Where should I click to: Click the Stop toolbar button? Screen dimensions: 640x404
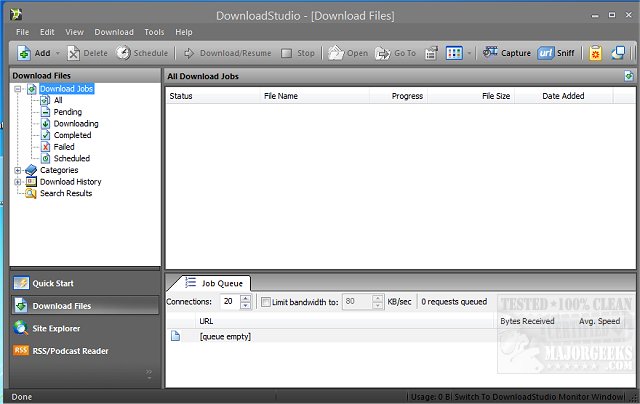pyautogui.click(x=298, y=53)
